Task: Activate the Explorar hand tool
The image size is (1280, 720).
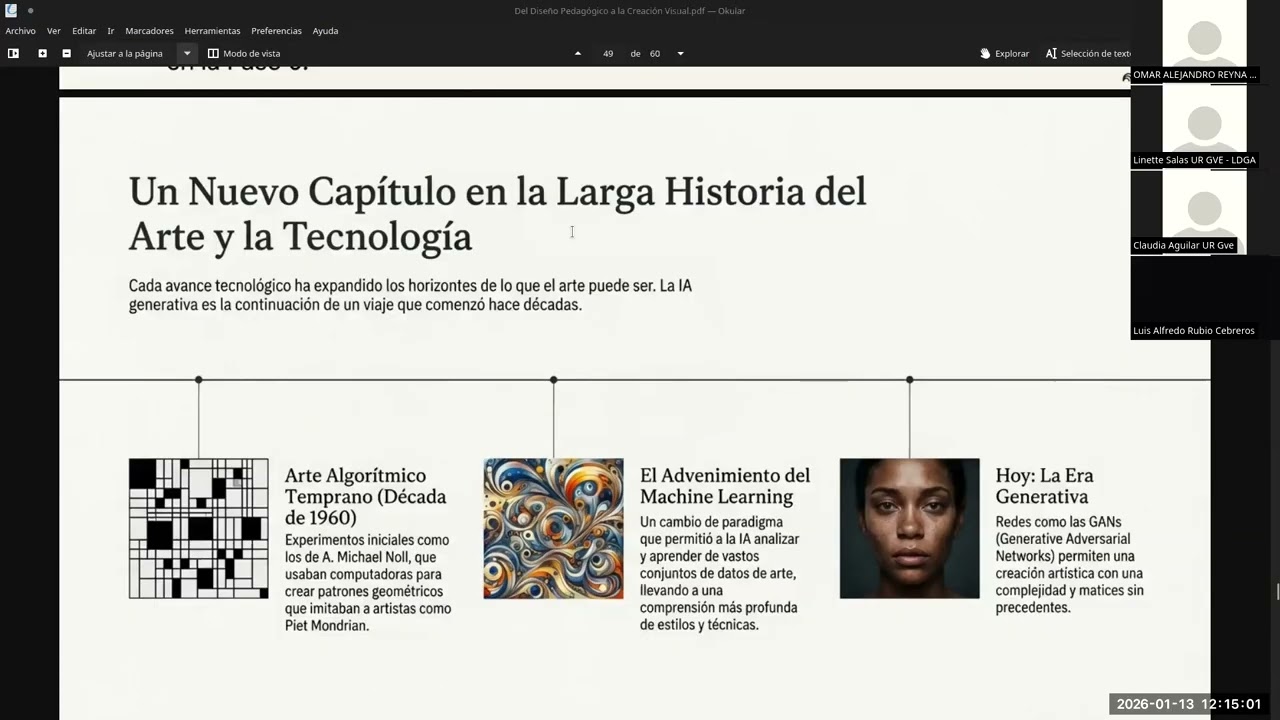Action: tap(1004, 53)
